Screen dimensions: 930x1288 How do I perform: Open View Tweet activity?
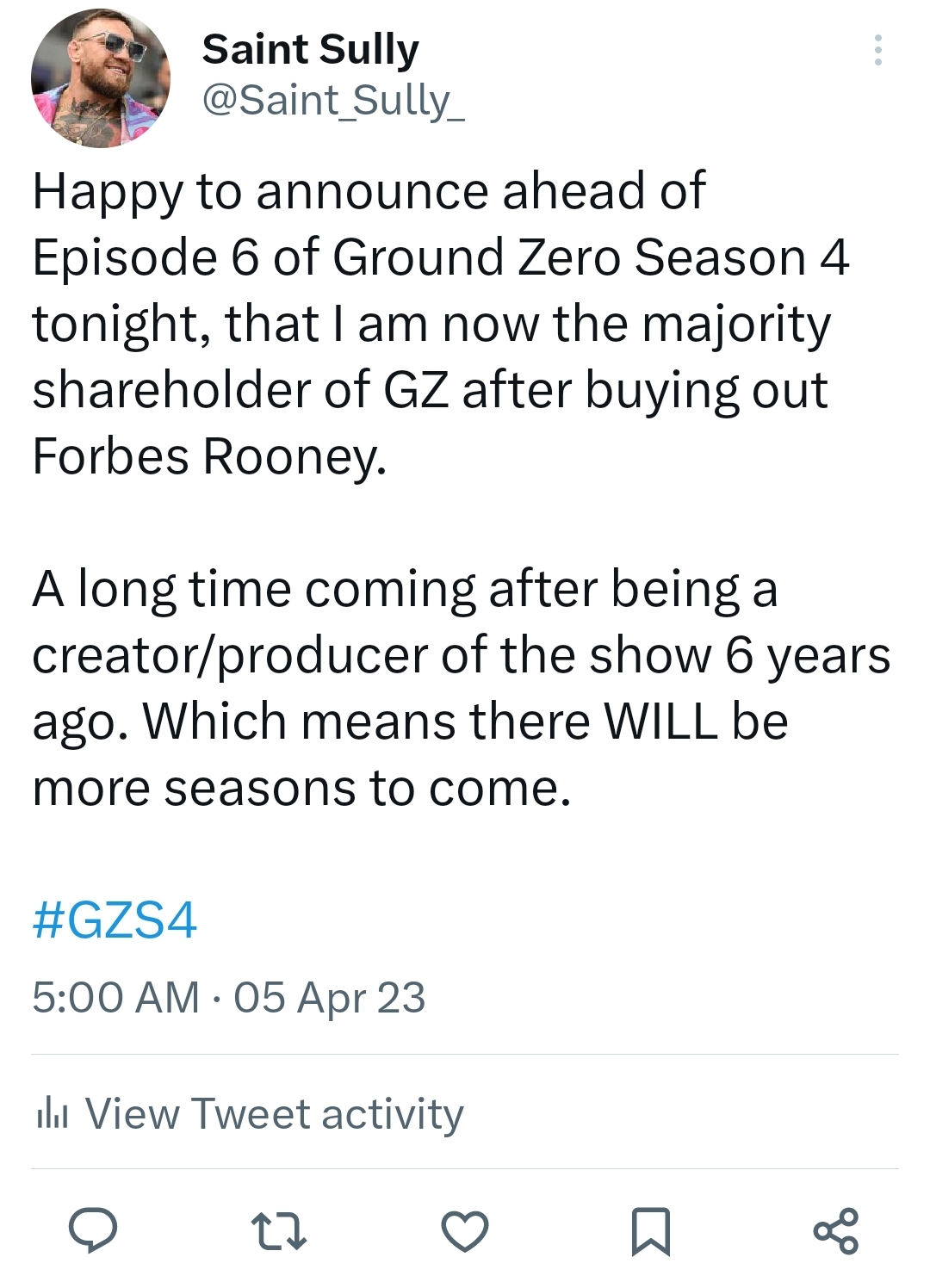(x=274, y=1113)
